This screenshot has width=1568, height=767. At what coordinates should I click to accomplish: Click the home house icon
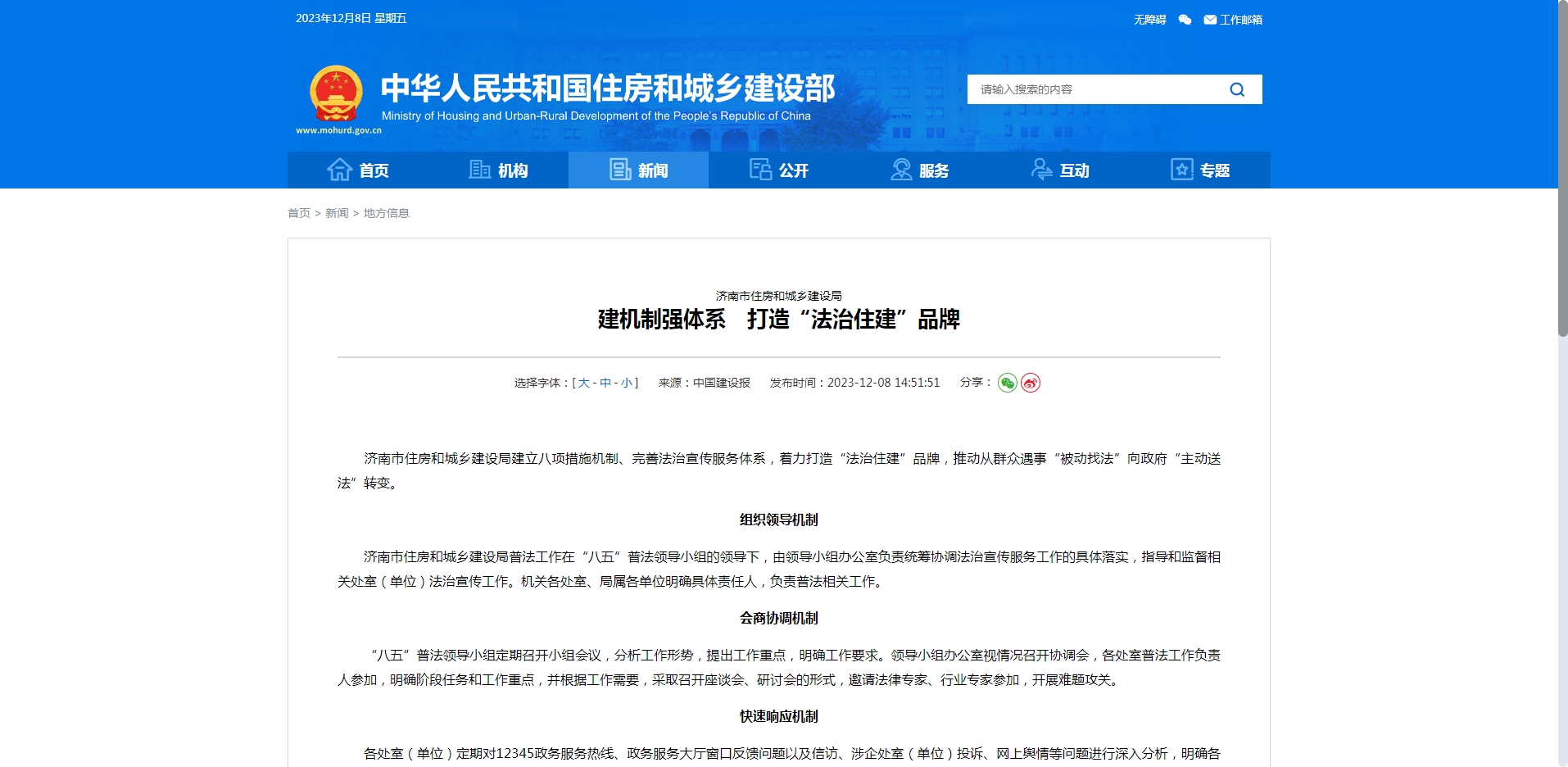339,170
